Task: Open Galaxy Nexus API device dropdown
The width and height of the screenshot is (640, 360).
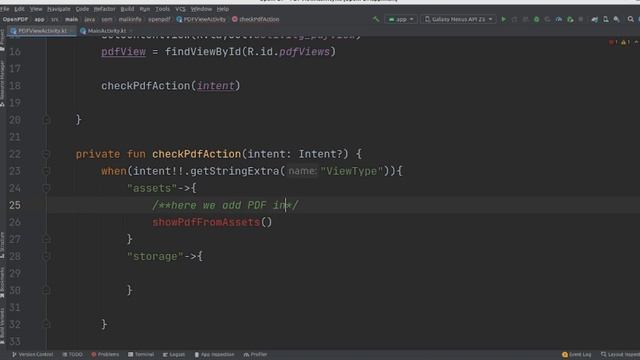Action: point(458,19)
